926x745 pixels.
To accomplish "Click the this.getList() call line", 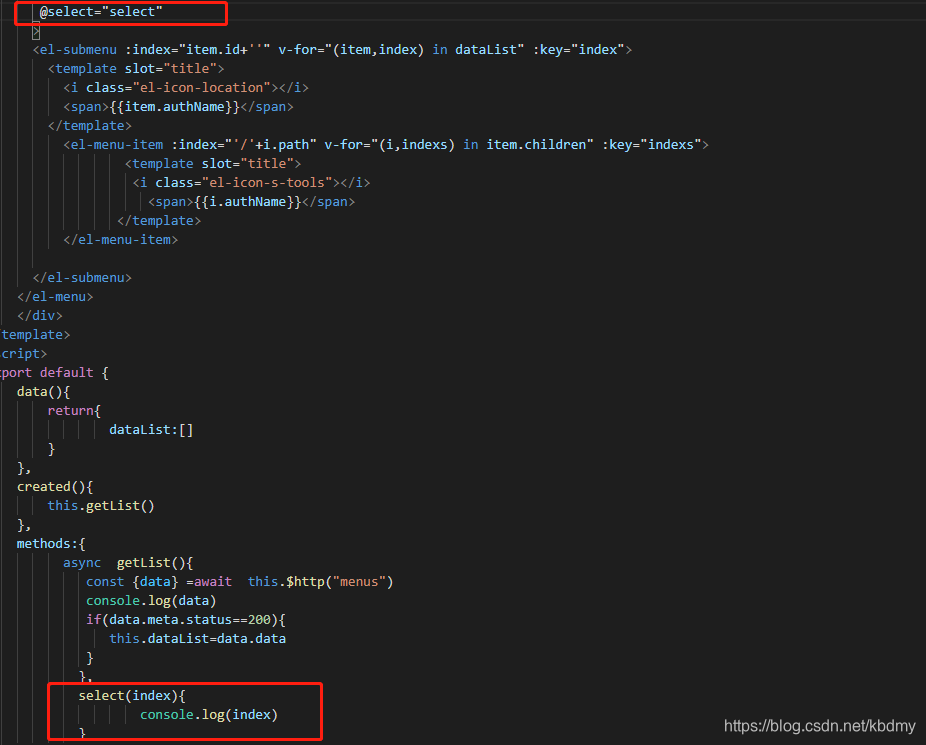I will tap(101, 506).
